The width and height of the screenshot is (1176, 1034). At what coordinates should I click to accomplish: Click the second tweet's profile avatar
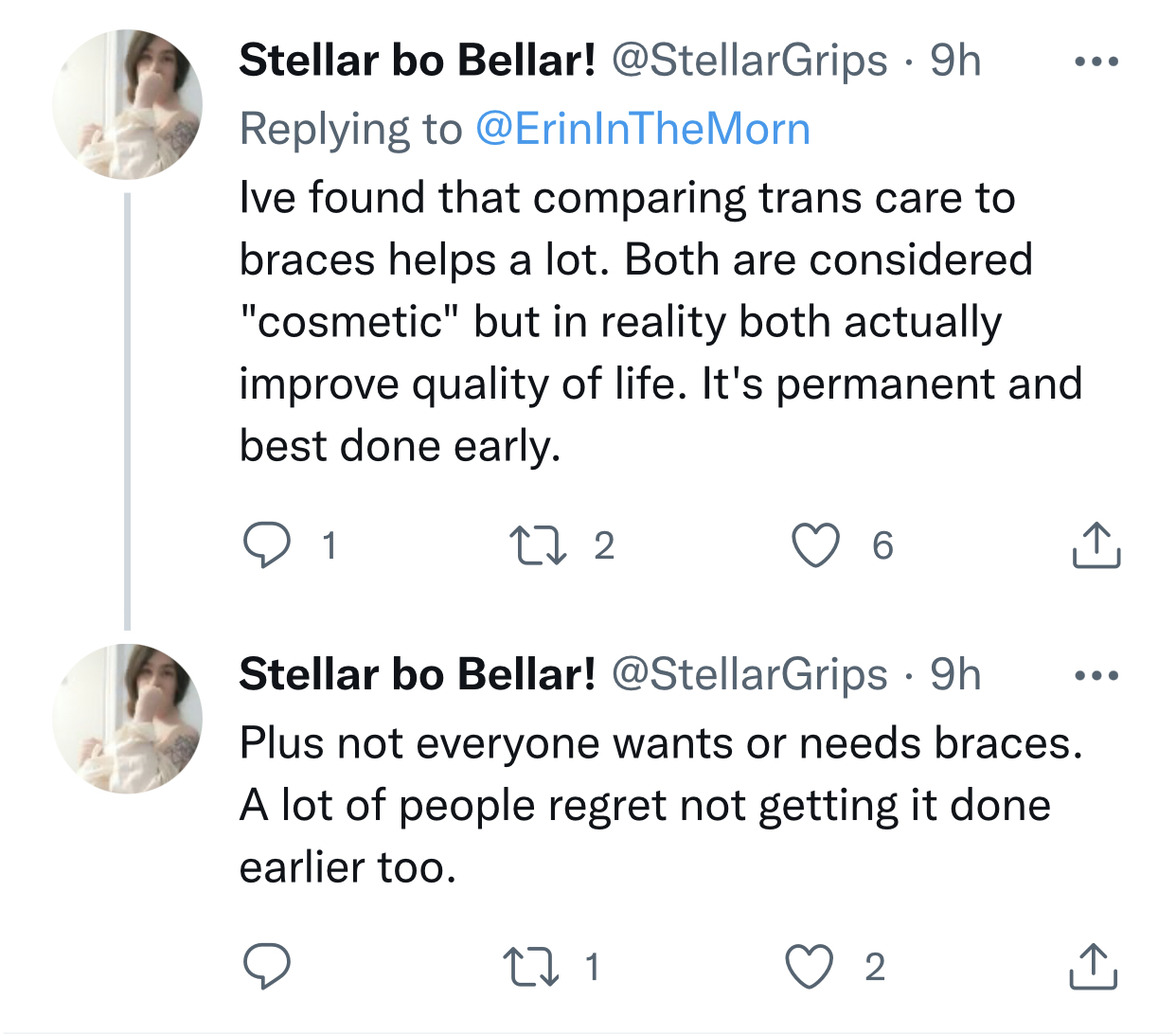tap(127, 719)
